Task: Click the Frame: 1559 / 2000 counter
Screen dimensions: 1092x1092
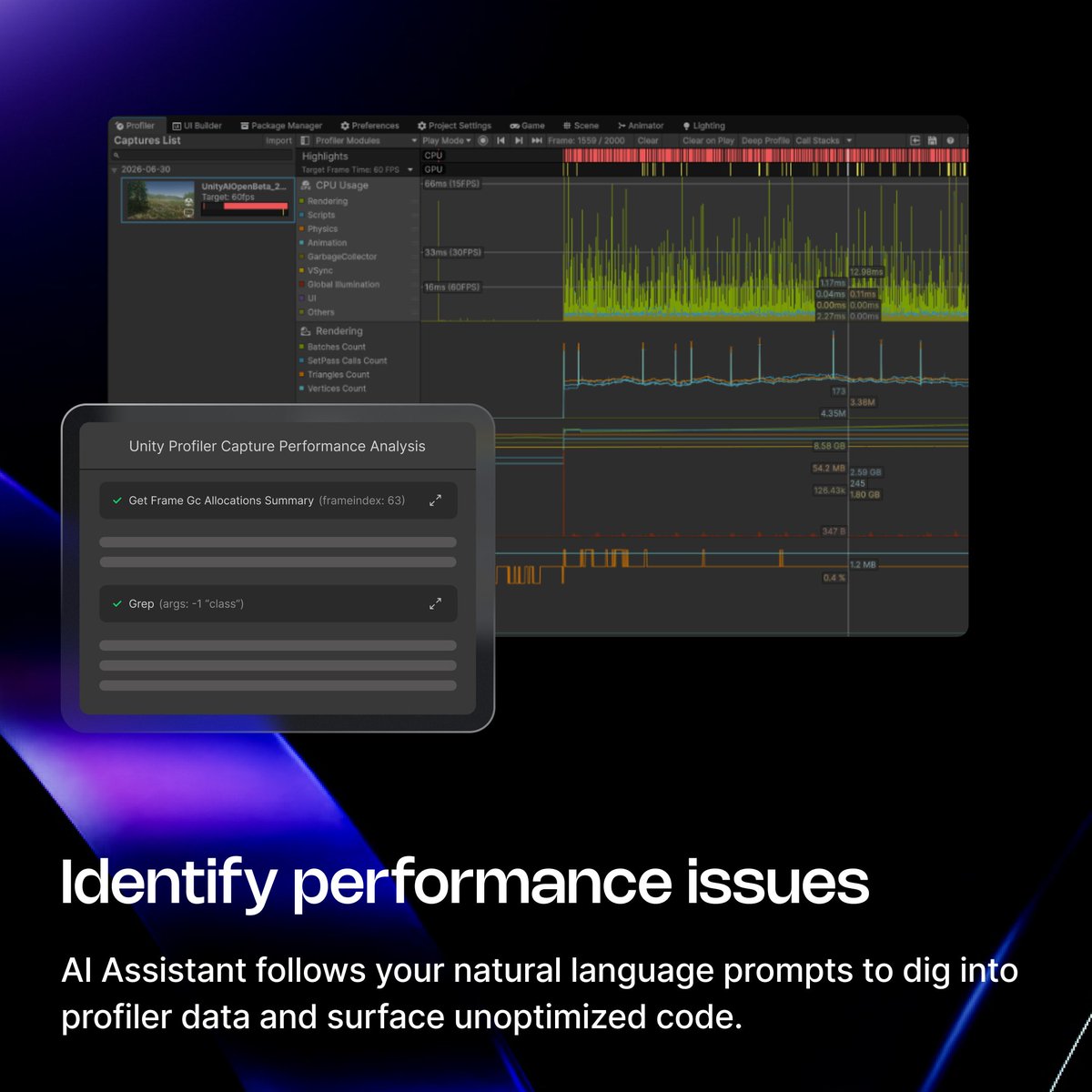Action: point(586,141)
